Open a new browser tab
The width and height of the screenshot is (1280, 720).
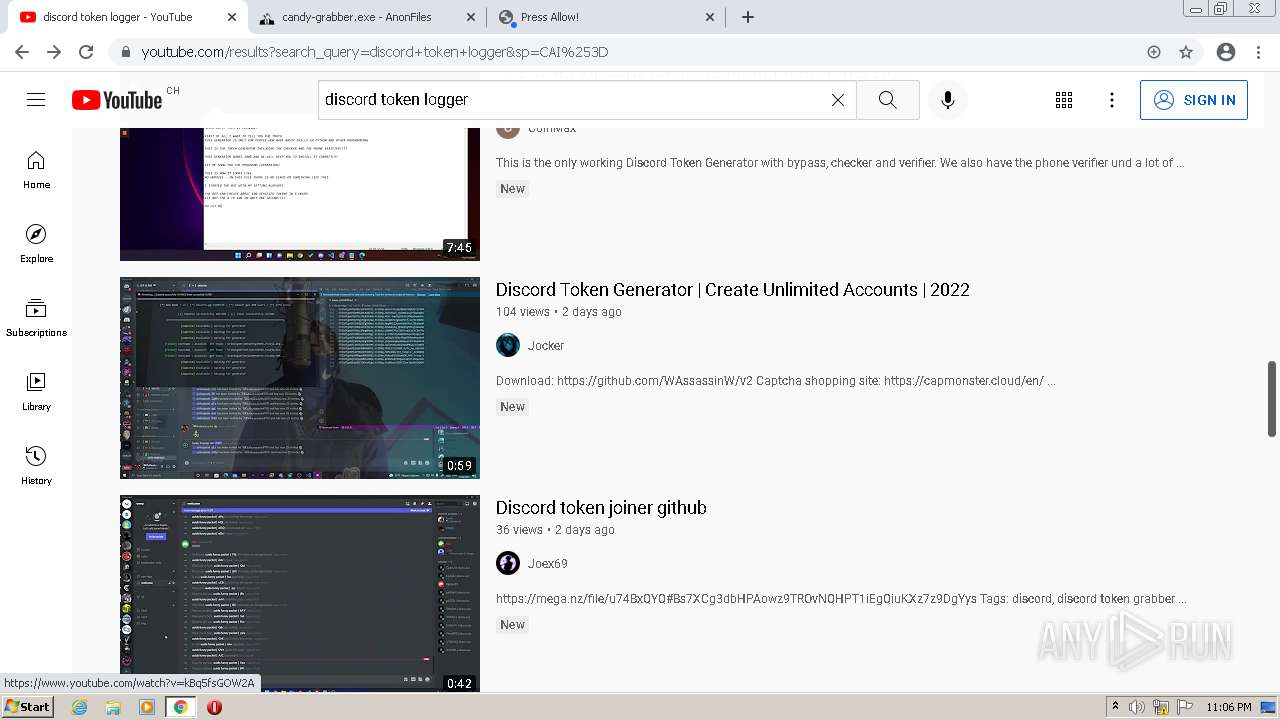pos(748,17)
